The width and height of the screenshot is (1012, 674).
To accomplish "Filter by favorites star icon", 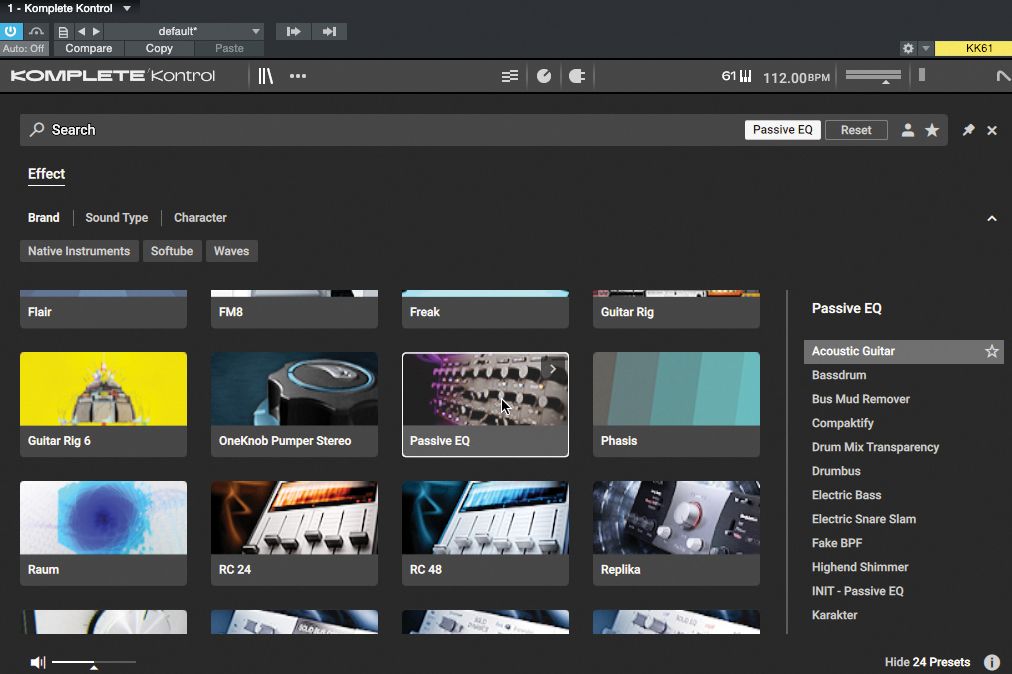I will point(932,130).
